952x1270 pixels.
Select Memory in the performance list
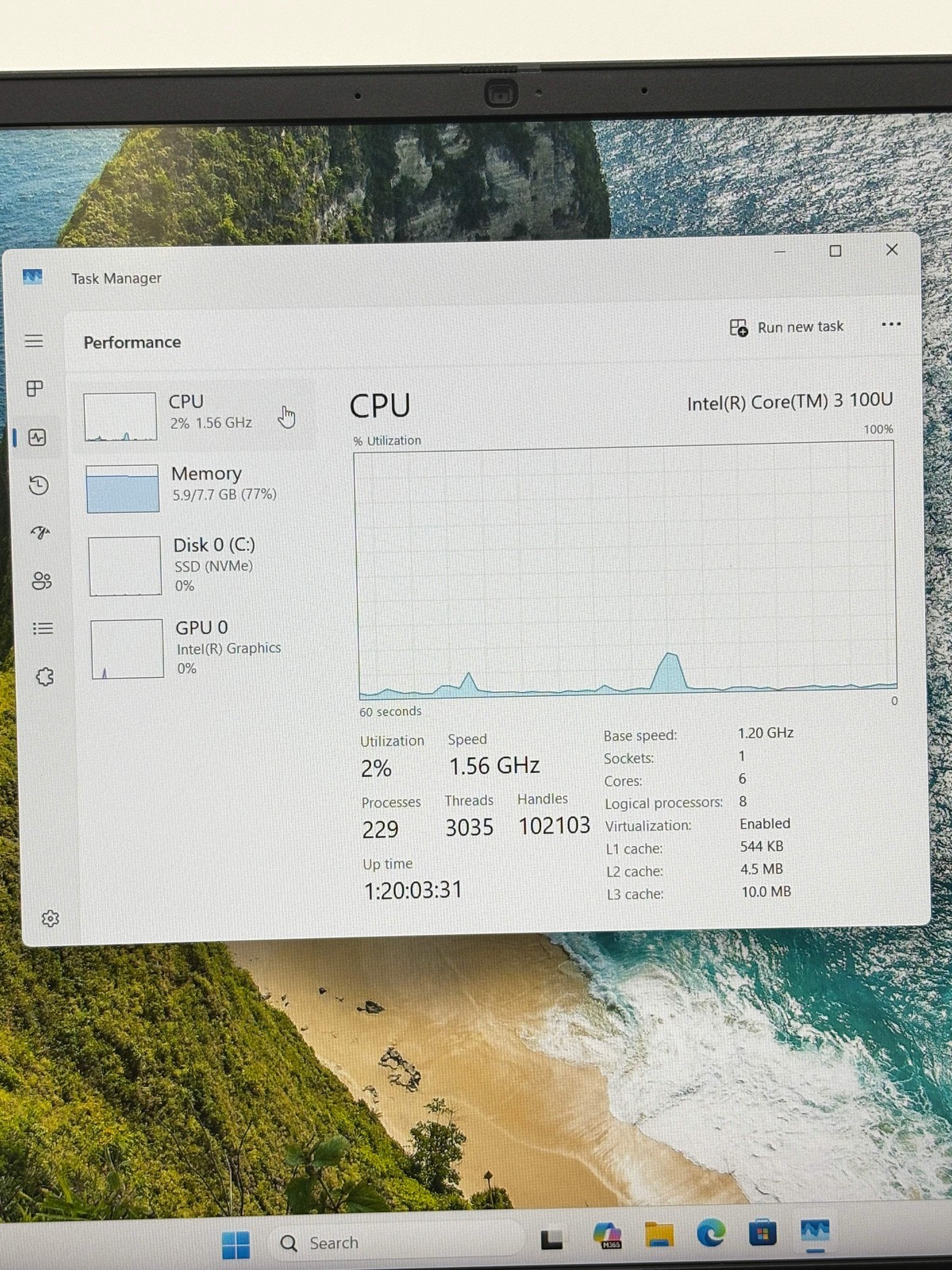tap(198, 486)
